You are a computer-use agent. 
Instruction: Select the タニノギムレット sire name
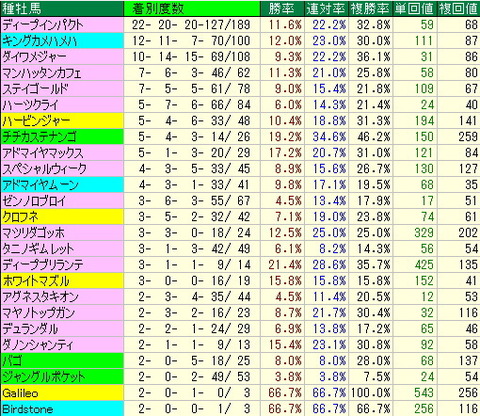point(38,249)
